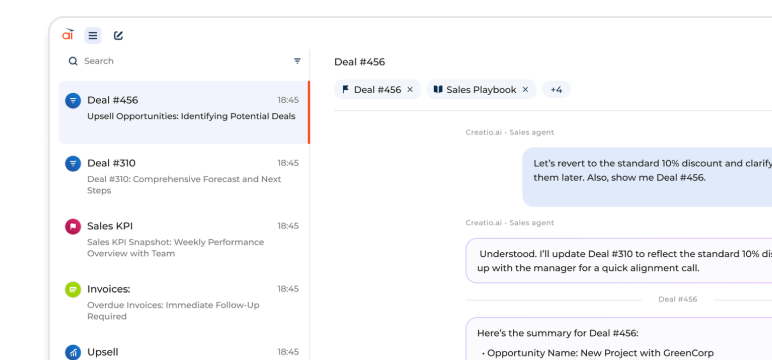Open the Invoices: conversation title

109,289
